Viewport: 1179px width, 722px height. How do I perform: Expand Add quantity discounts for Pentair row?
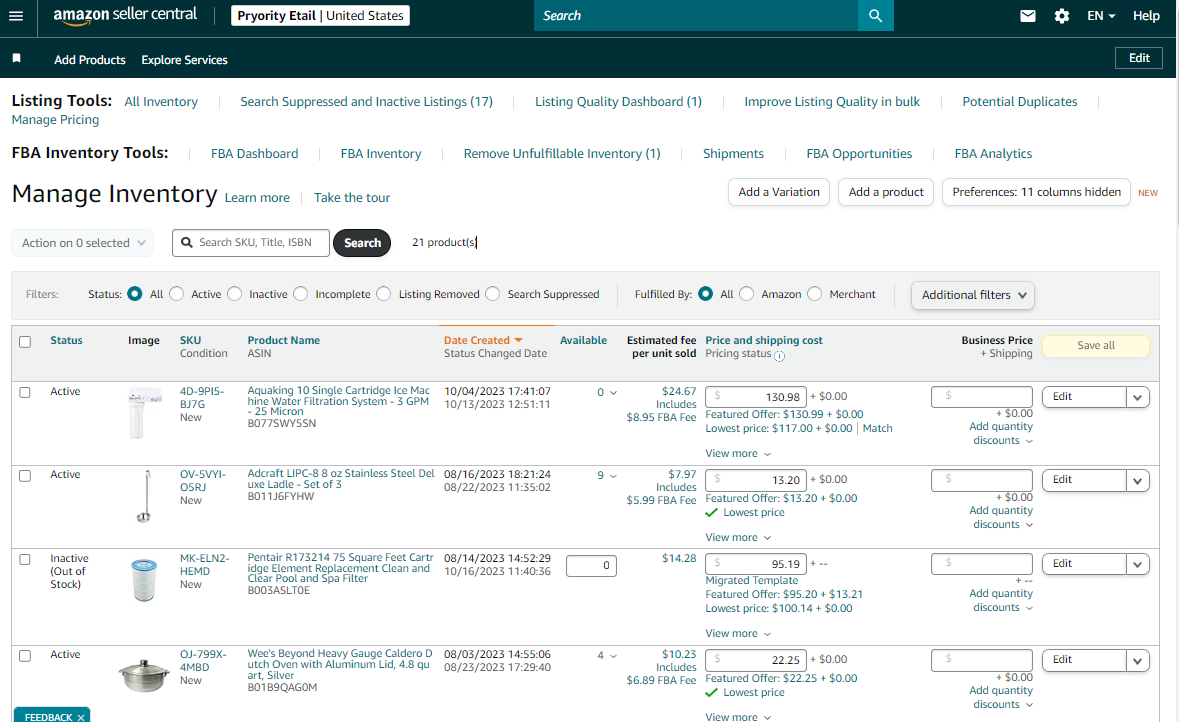(1001, 600)
